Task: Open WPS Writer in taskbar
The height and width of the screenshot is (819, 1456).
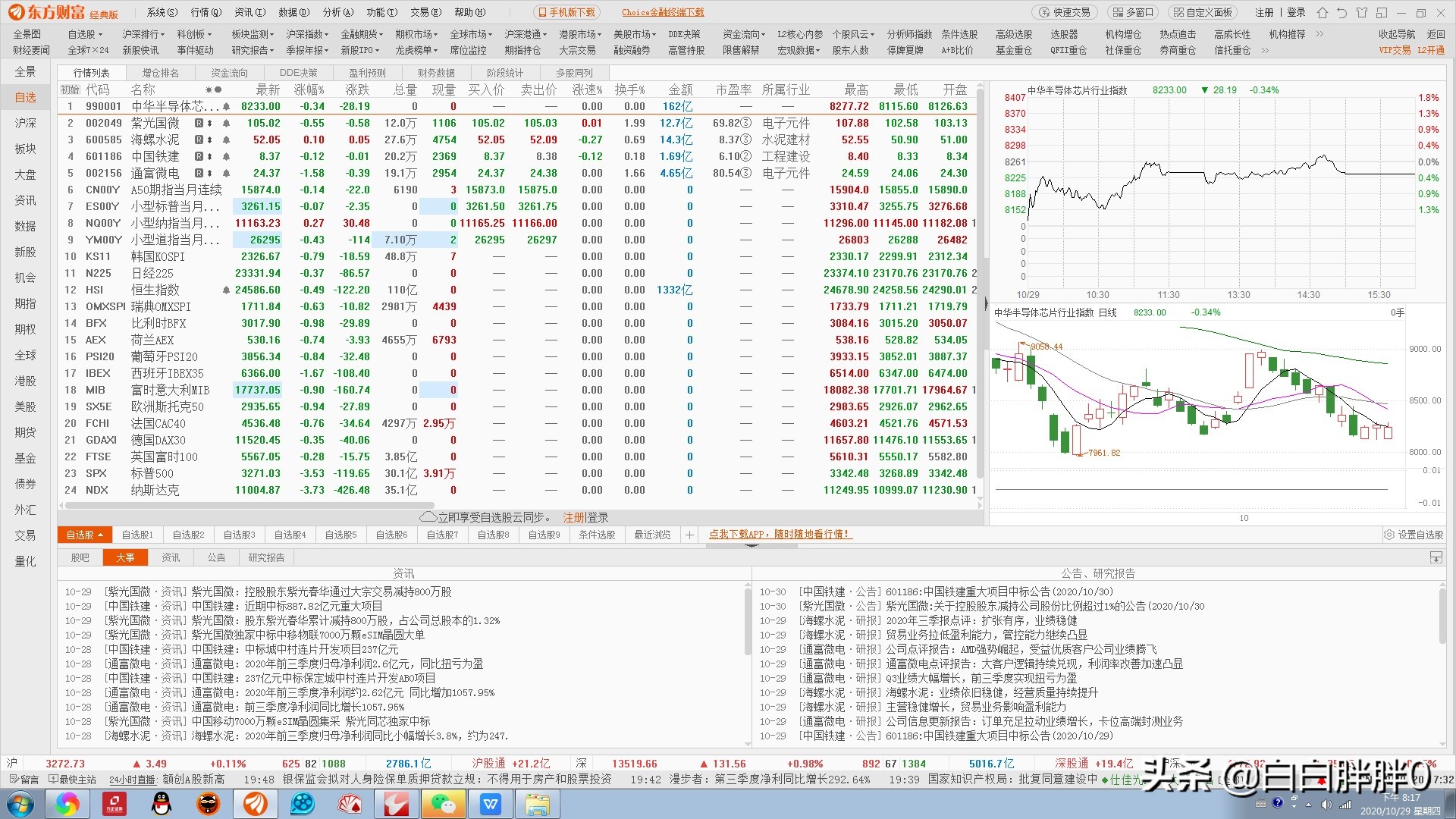Action: 491,804
